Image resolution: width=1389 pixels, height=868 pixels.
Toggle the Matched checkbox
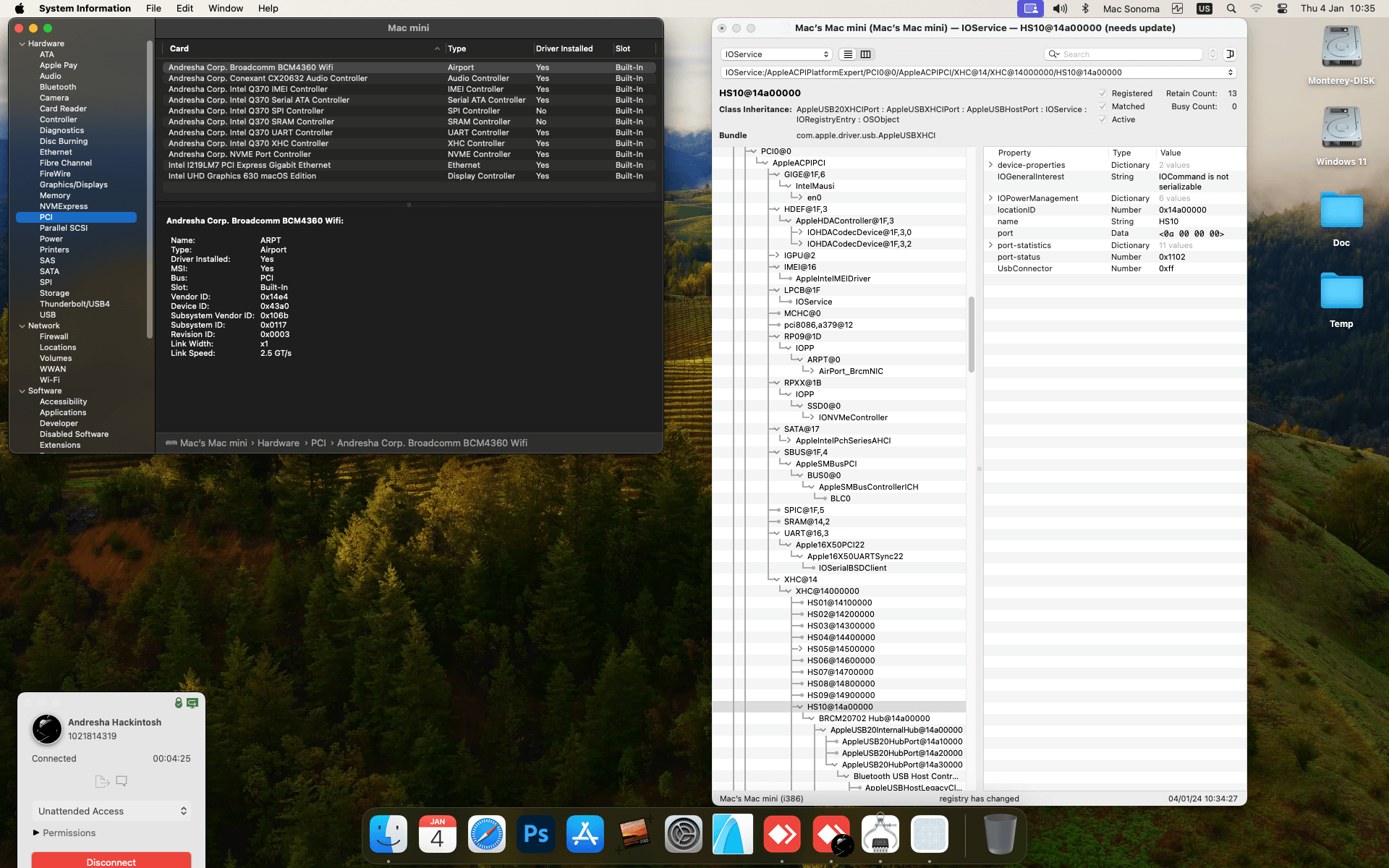pyautogui.click(x=1103, y=106)
